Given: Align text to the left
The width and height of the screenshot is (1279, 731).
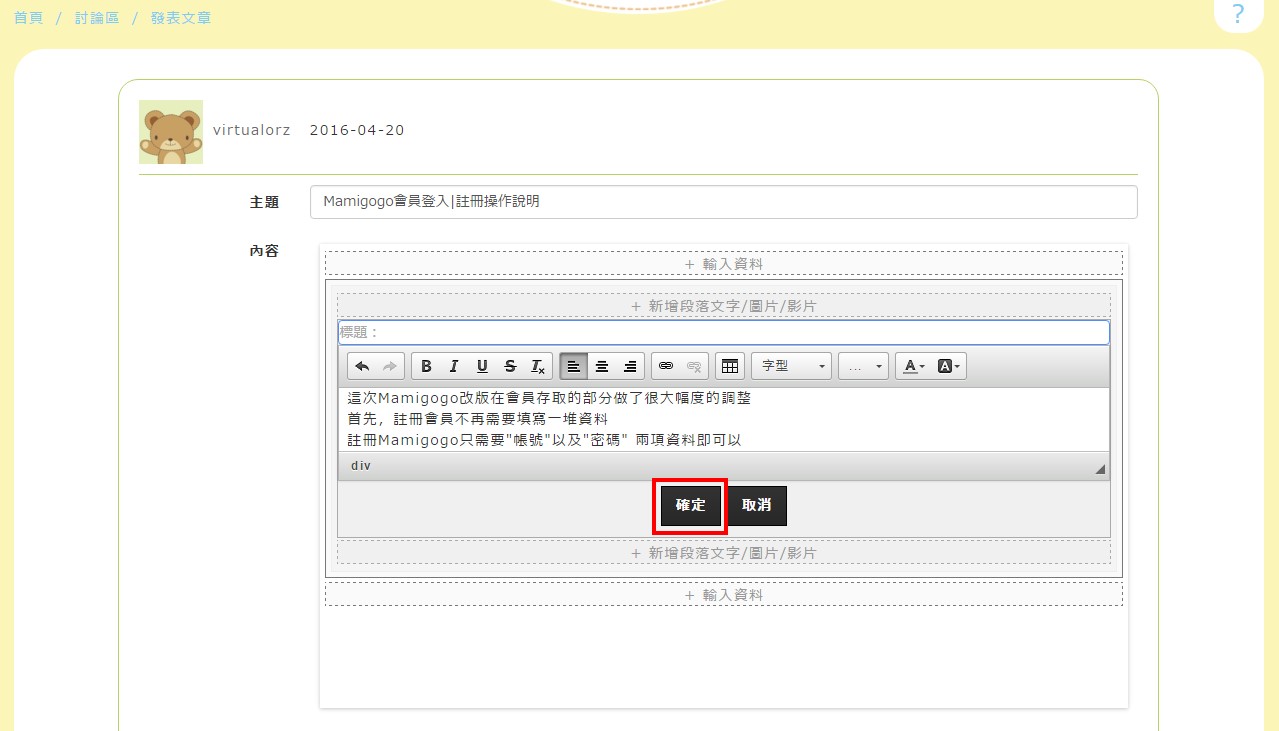Looking at the screenshot, I should (574, 366).
